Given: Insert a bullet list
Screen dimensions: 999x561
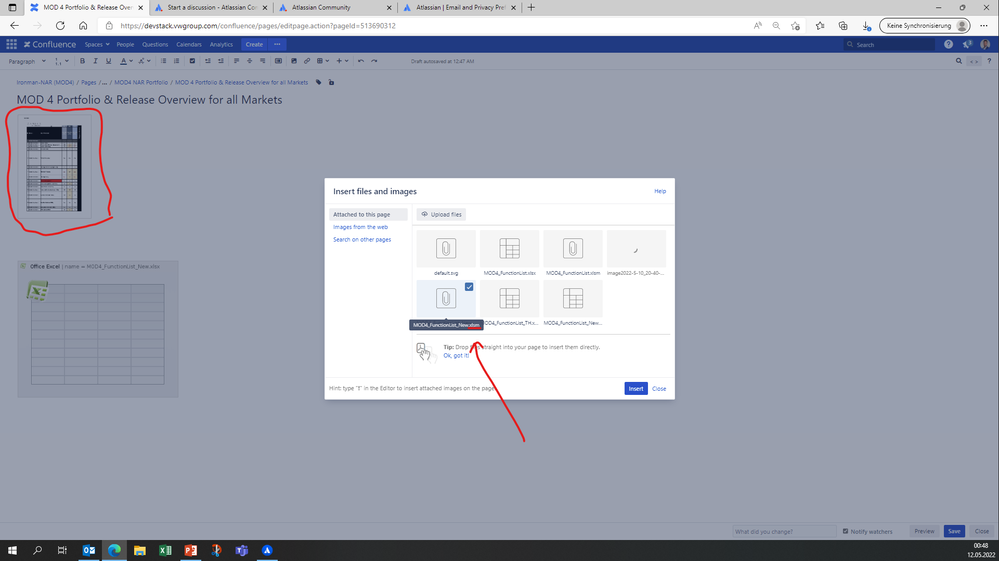Looking at the screenshot, I should tap(163, 61).
